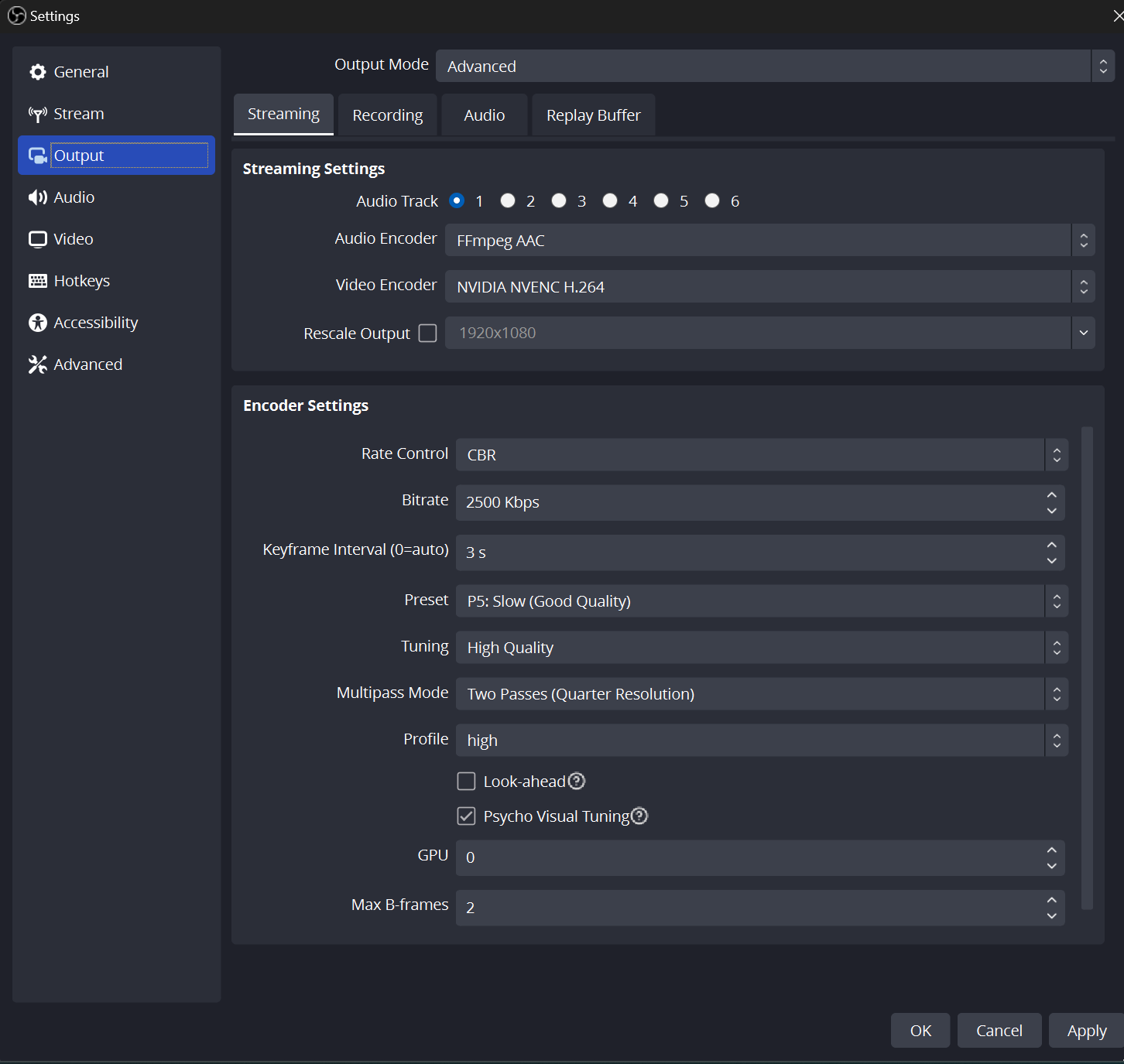Select audio track 1 radio button

(x=457, y=200)
